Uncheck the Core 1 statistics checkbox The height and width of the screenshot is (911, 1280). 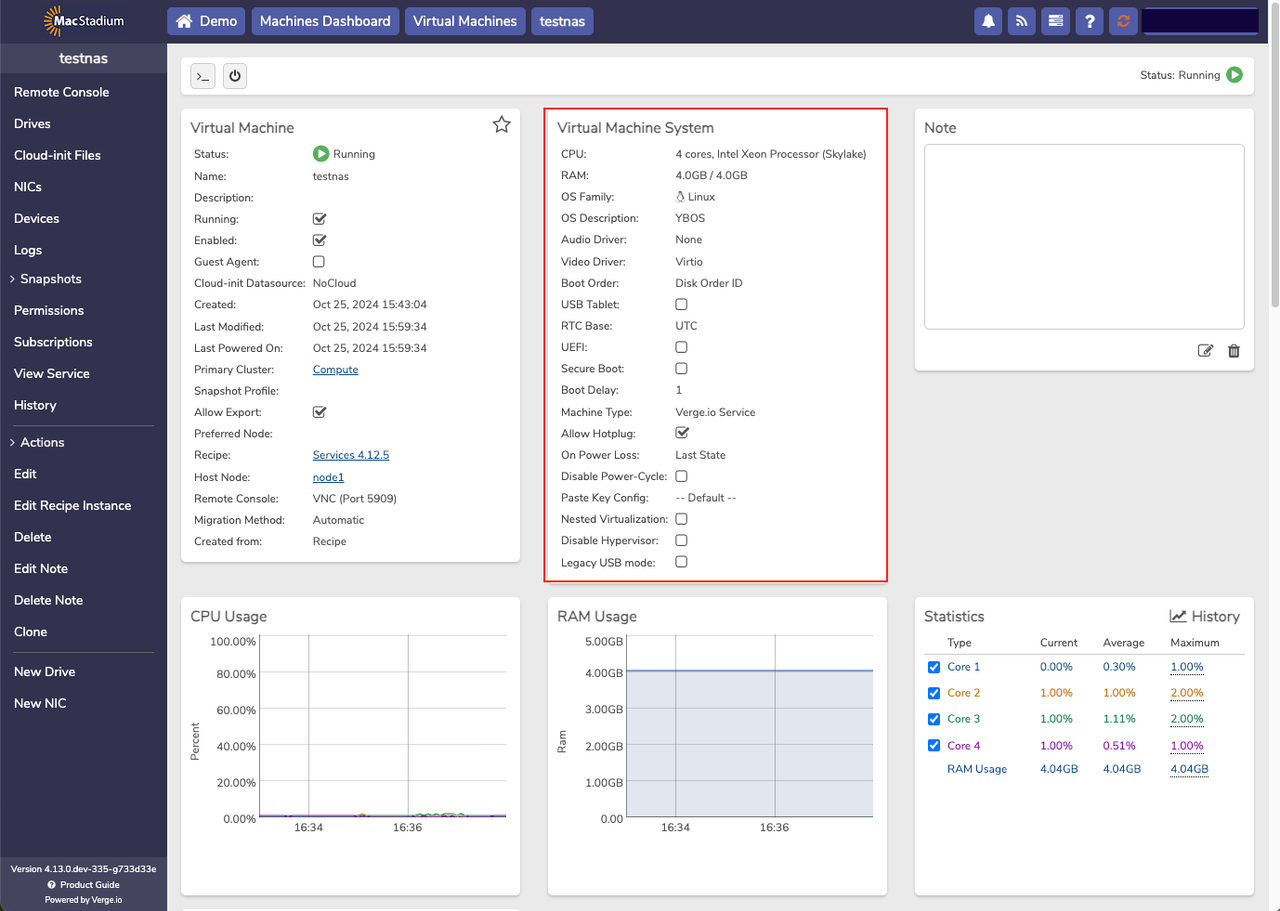[934, 667]
